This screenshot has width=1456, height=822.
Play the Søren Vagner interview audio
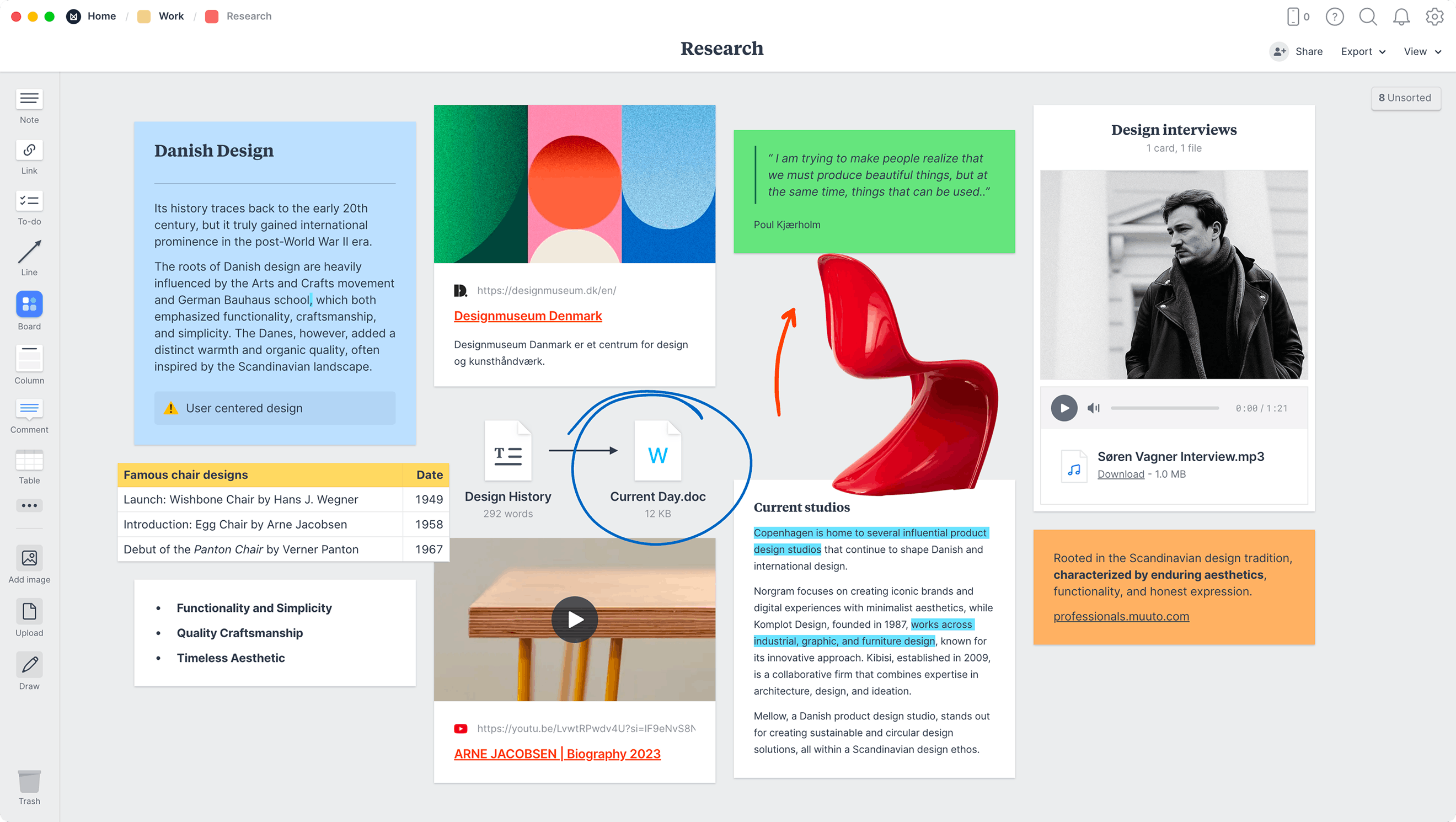[x=1064, y=408]
